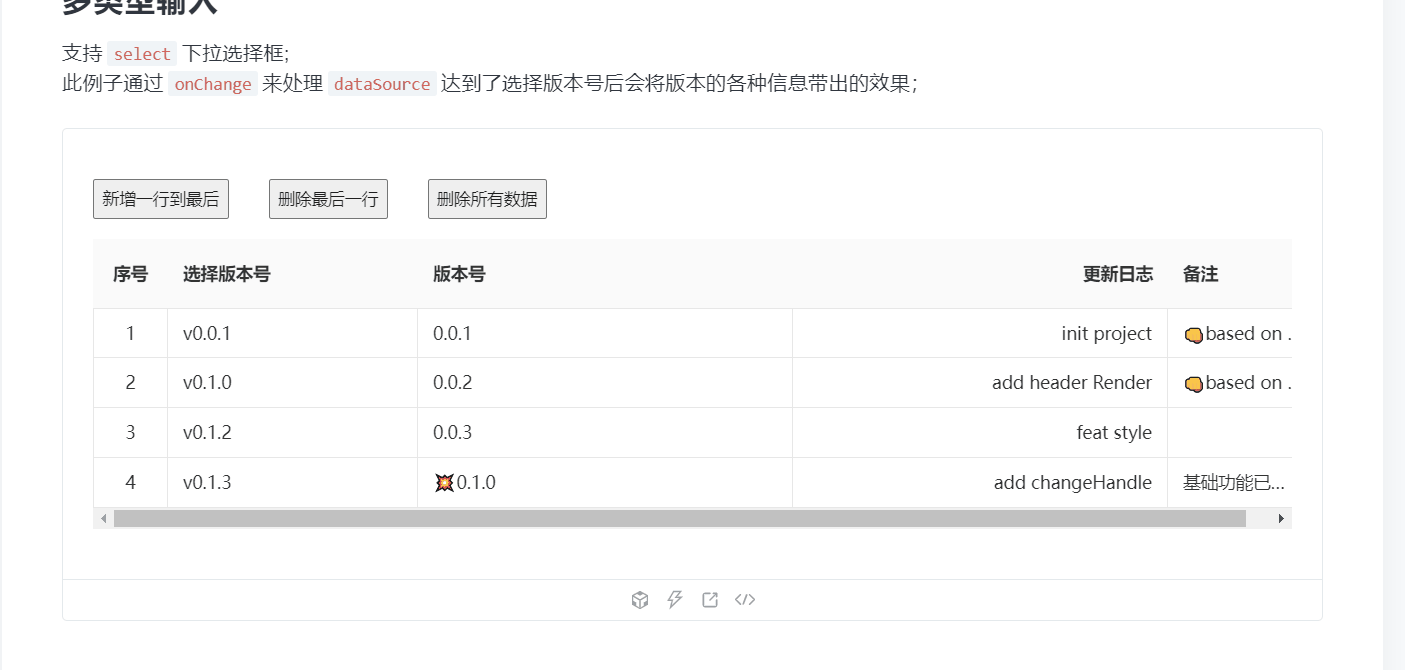Click the 新增一行到最后 button
1405x670 pixels.
click(x=160, y=198)
